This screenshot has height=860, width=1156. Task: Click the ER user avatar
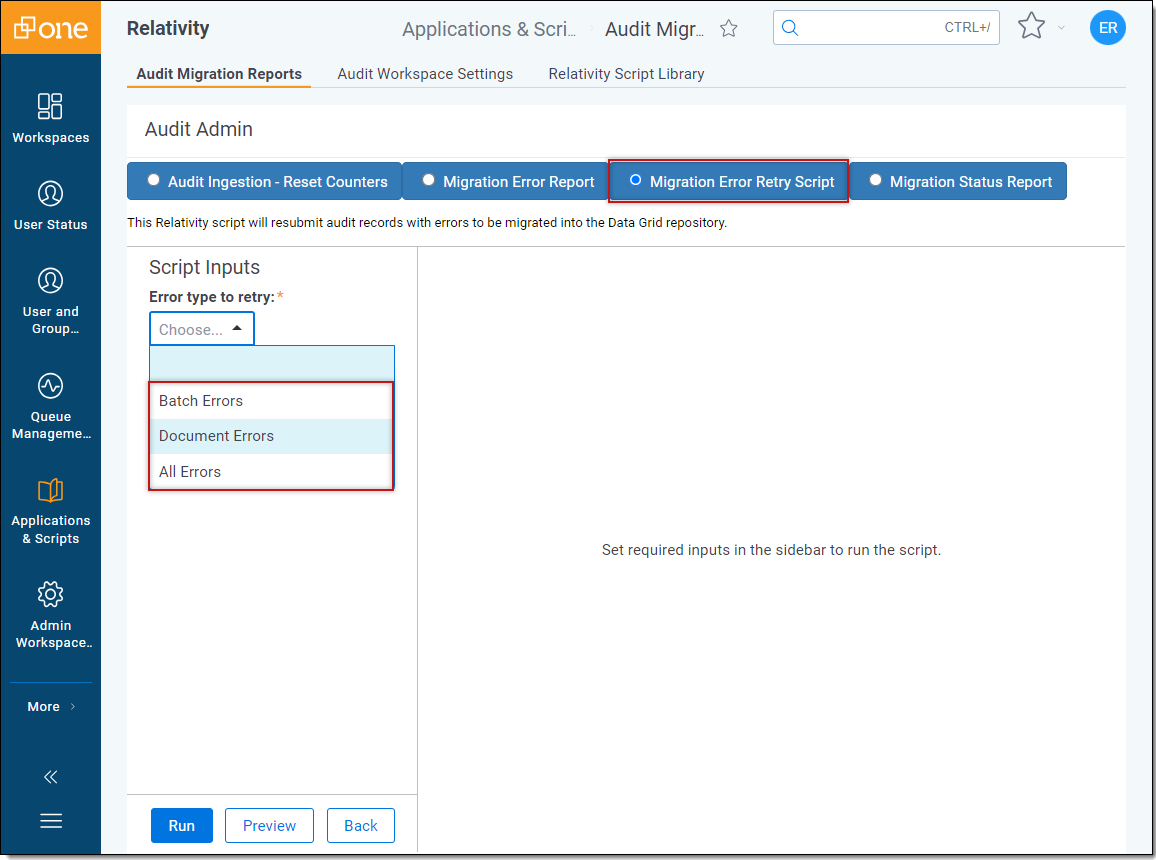click(1107, 28)
